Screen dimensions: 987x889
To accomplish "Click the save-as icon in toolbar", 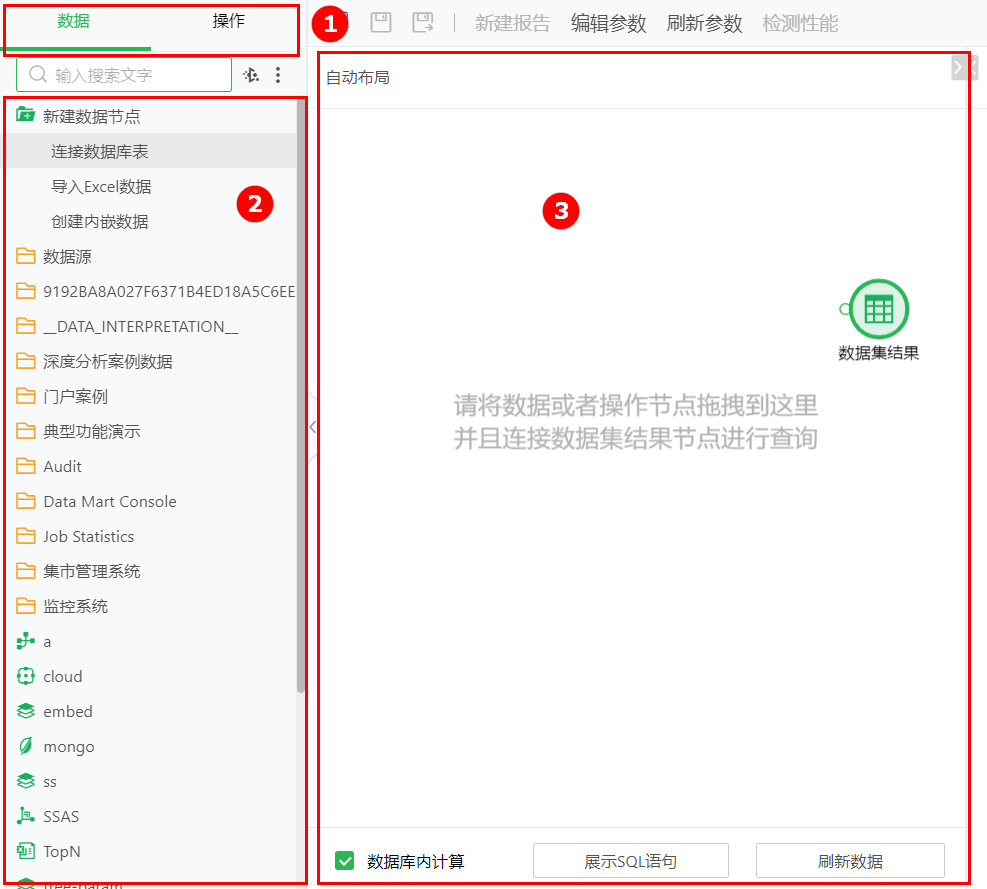I will tap(423, 23).
